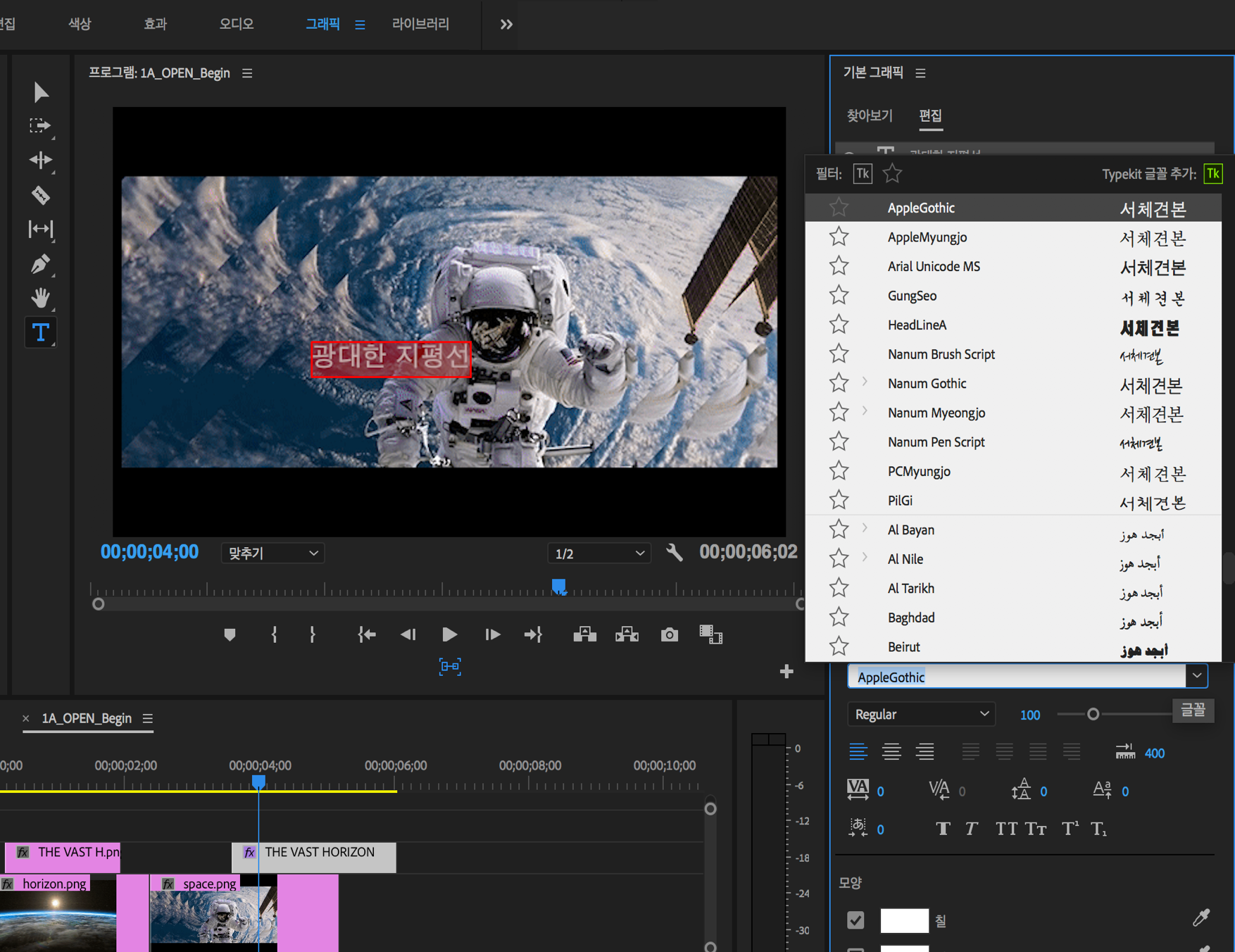Select the Razor tool
Image resolution: width=1235 pixels, height=952 pixels.
40,195
